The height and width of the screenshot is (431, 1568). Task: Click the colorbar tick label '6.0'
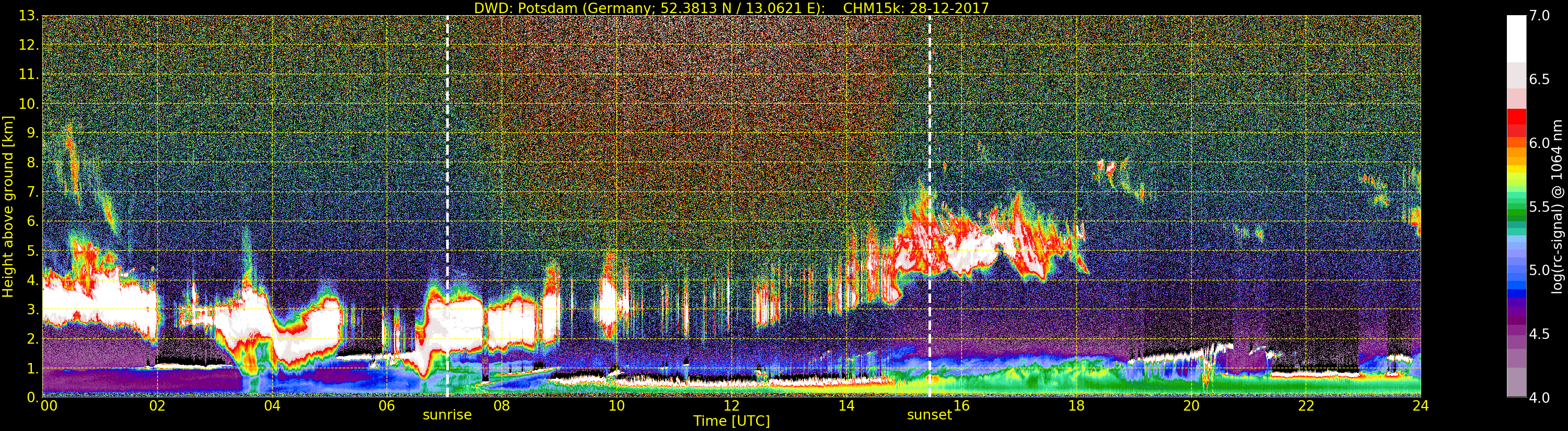click(1539, 143)
